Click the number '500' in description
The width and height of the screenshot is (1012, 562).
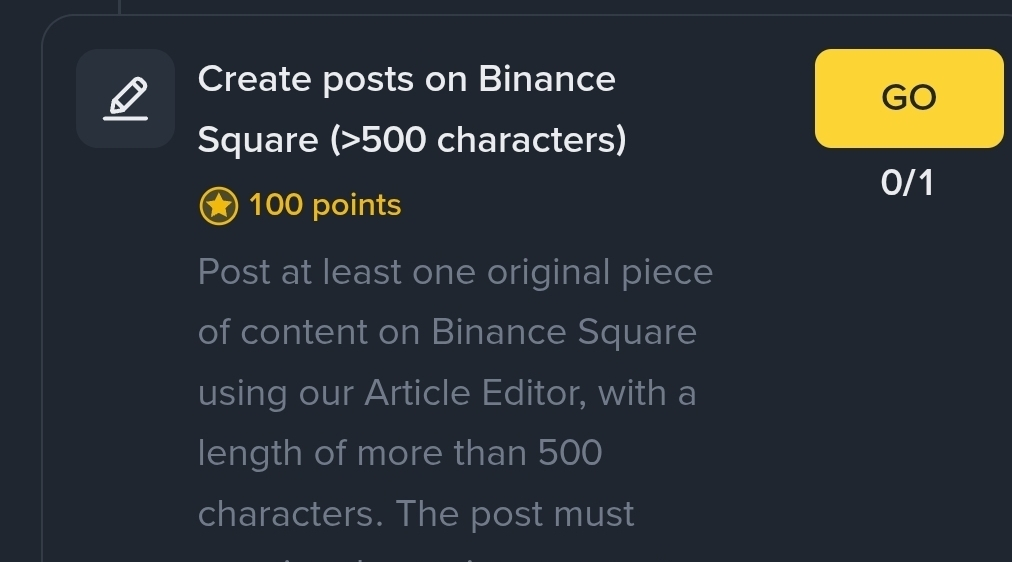pos(570,453)
